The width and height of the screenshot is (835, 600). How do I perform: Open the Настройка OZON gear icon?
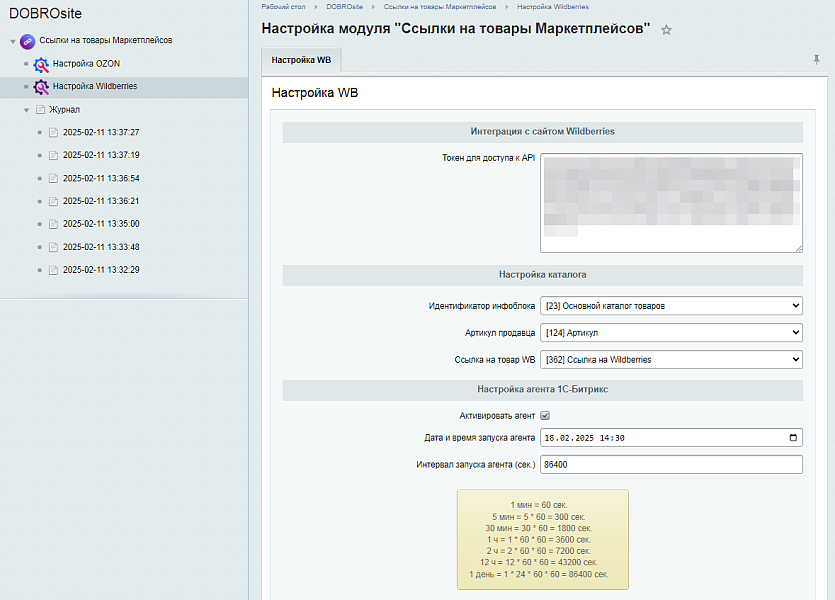point(40,65)
